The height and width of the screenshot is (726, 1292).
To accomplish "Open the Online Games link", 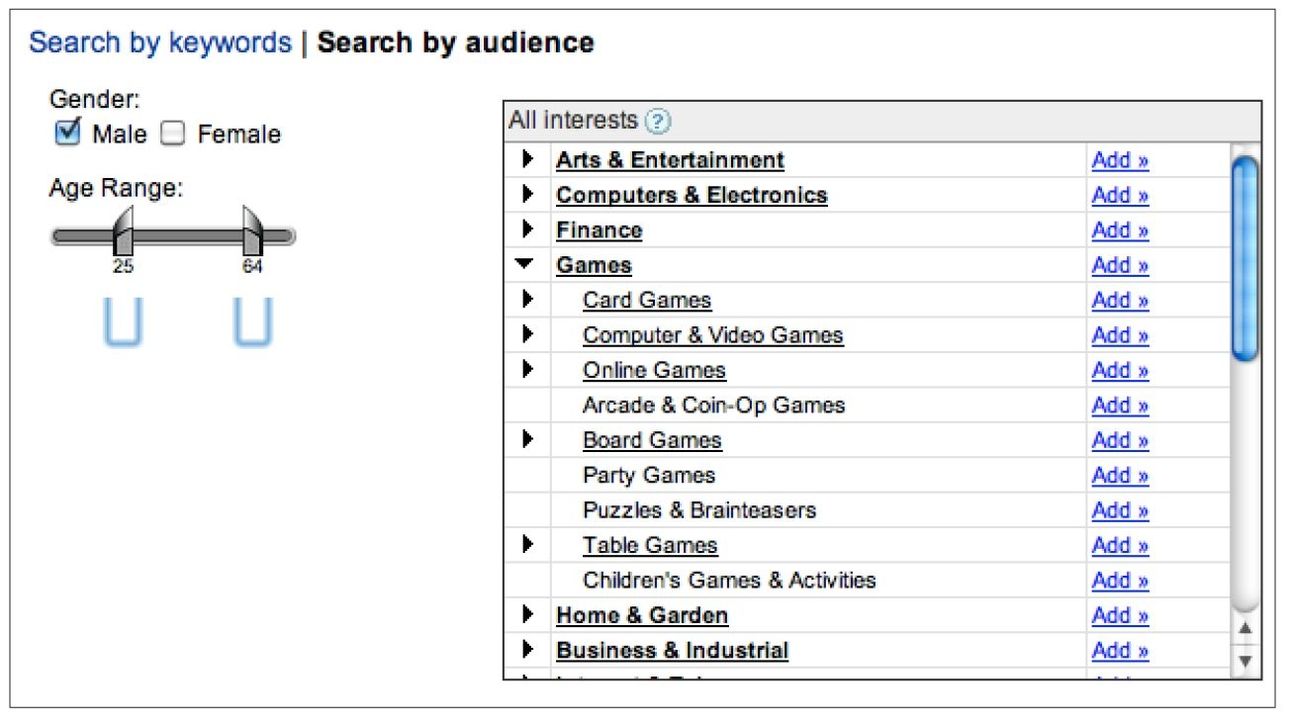I will 654,370.
